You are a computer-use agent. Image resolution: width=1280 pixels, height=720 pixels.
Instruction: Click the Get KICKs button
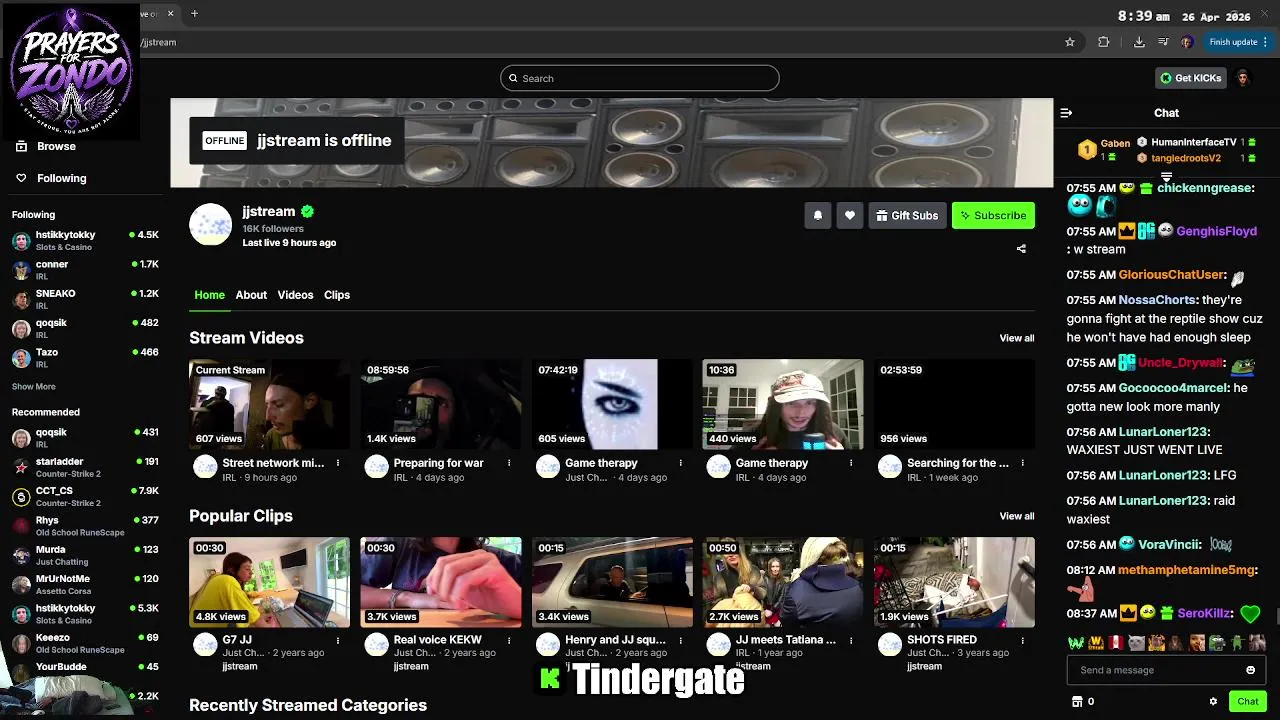click(x=1190, y=78)
